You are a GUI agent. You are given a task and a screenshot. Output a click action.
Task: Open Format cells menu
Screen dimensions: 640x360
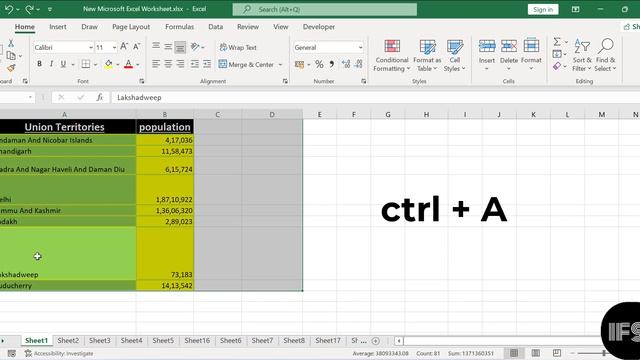point(531,55)
